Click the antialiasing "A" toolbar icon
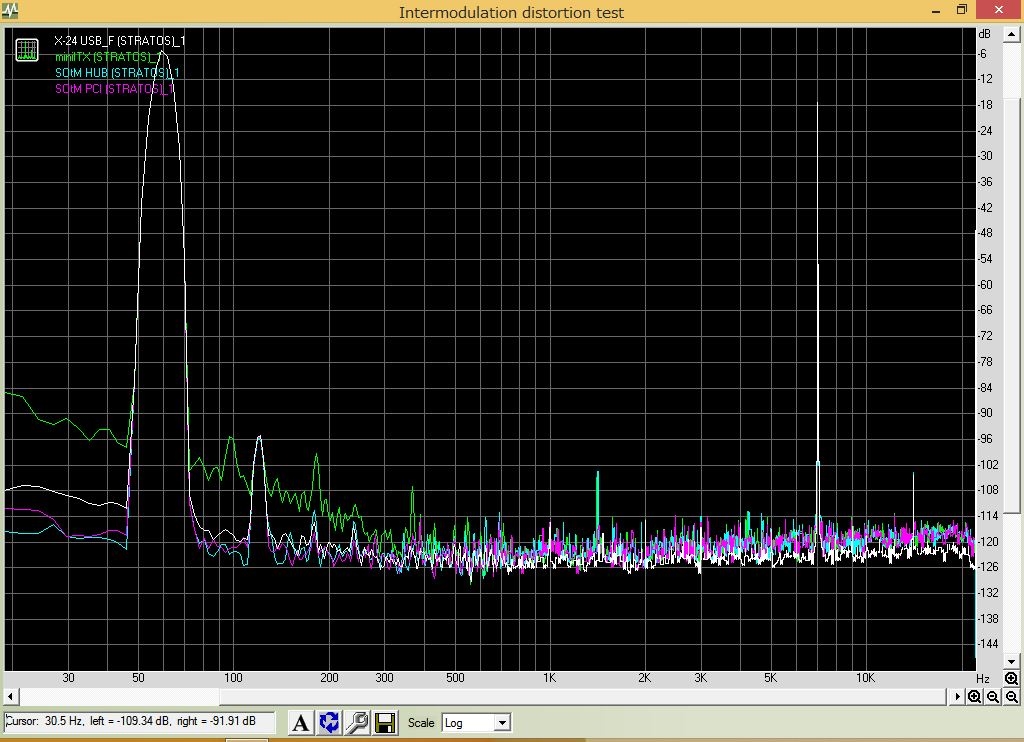The height and width of the screenshot is (742, 1024). point(300,722)
